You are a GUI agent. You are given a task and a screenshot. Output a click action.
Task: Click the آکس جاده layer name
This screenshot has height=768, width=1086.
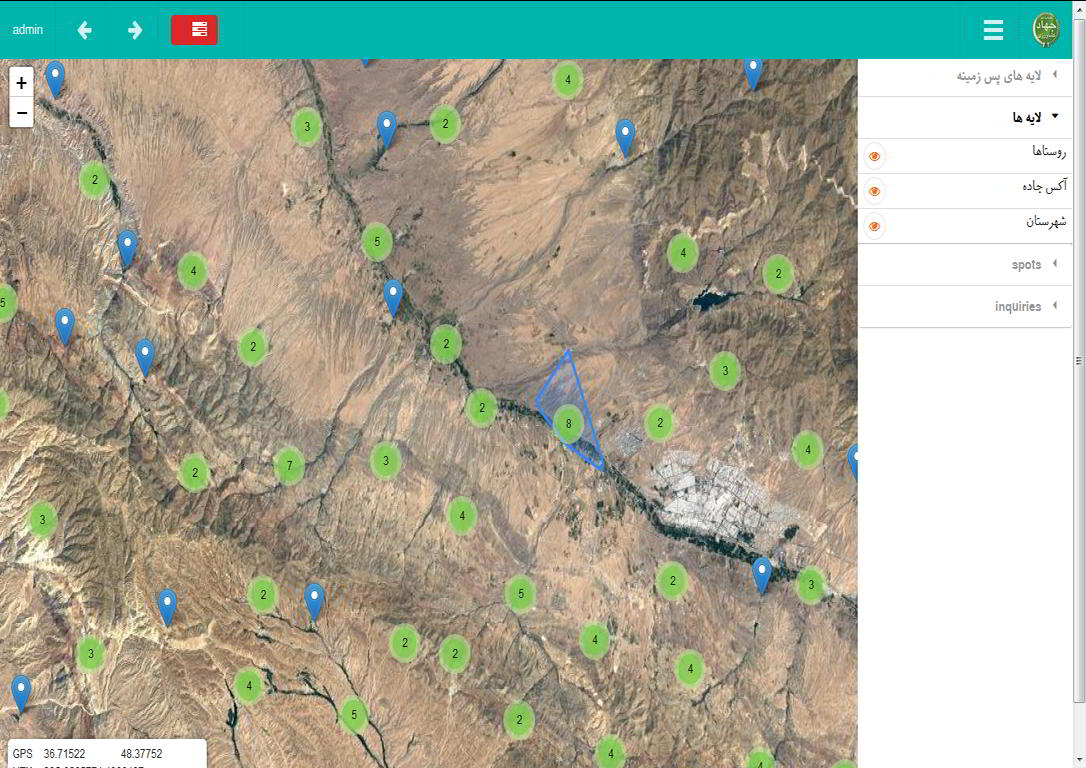pyautogui.click(x=1044, y=186)
